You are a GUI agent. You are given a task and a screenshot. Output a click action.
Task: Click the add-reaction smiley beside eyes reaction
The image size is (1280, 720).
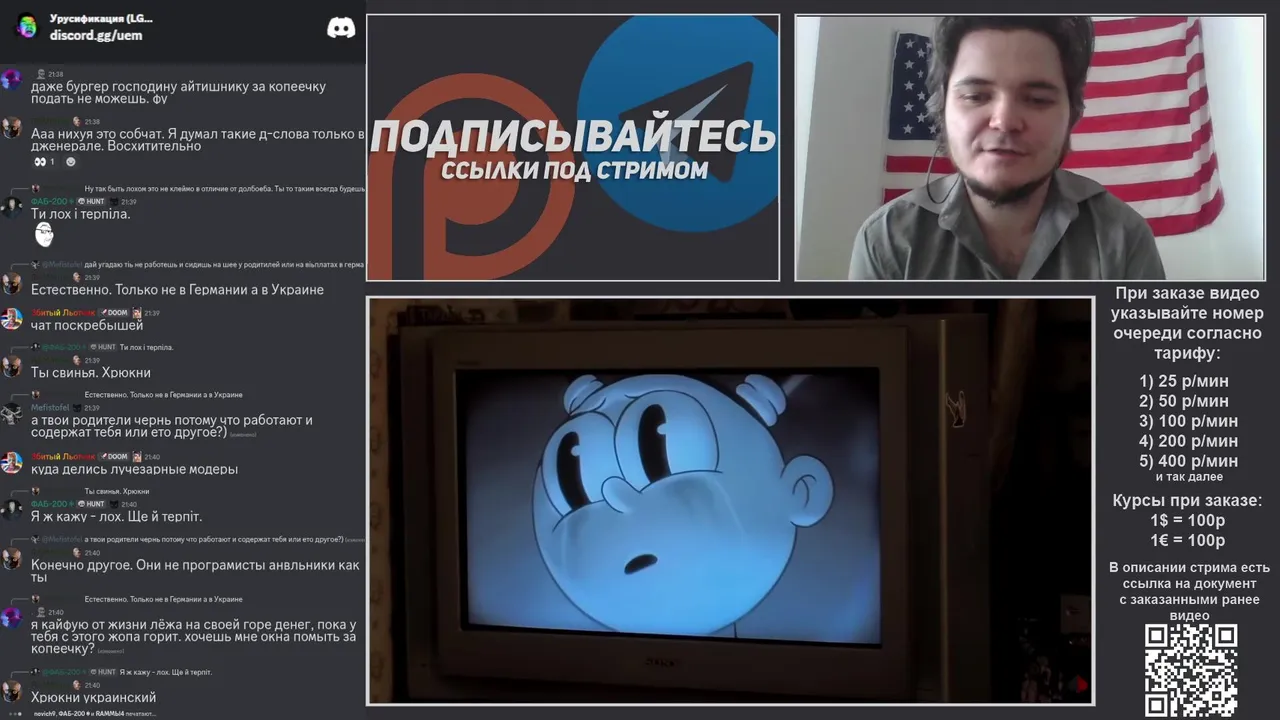click(x=70, y=162)
